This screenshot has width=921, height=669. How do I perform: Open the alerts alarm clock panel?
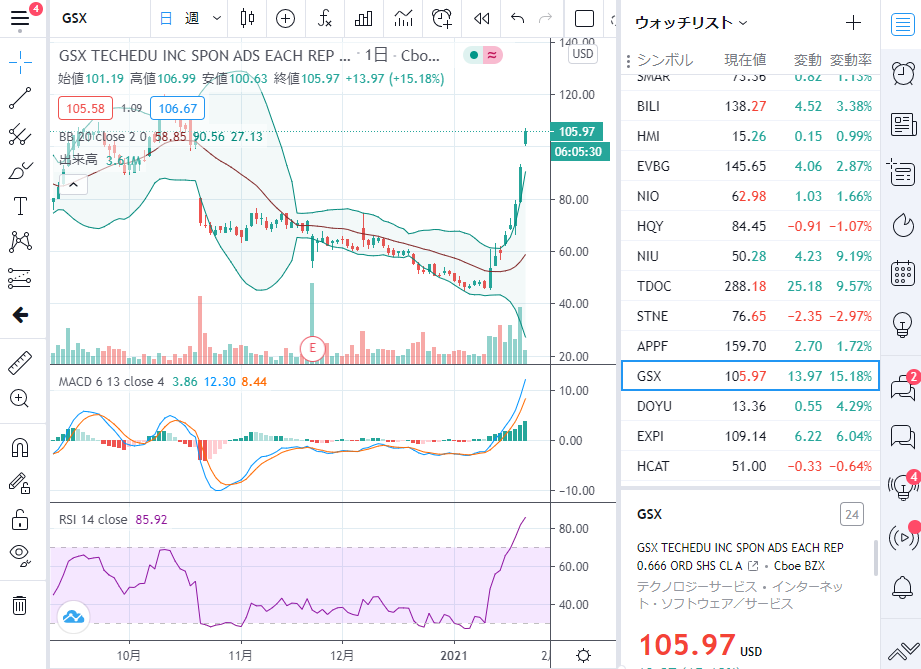pyautogui.click(x=902, y=73)
